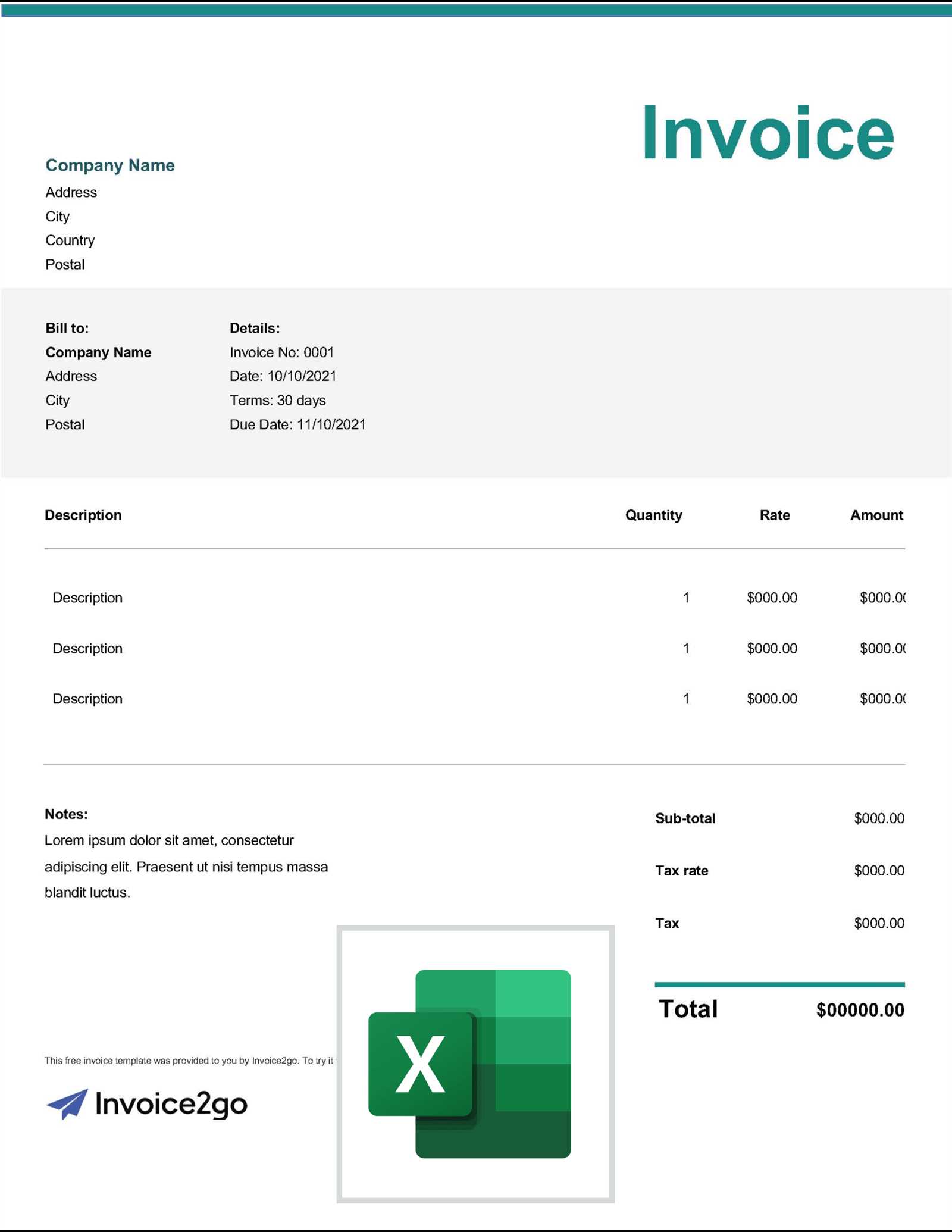Image resolution: width=952 pixels, height=1232 pixels.
Task: Click the large Invoice heading
Action: tap(768, 133)
